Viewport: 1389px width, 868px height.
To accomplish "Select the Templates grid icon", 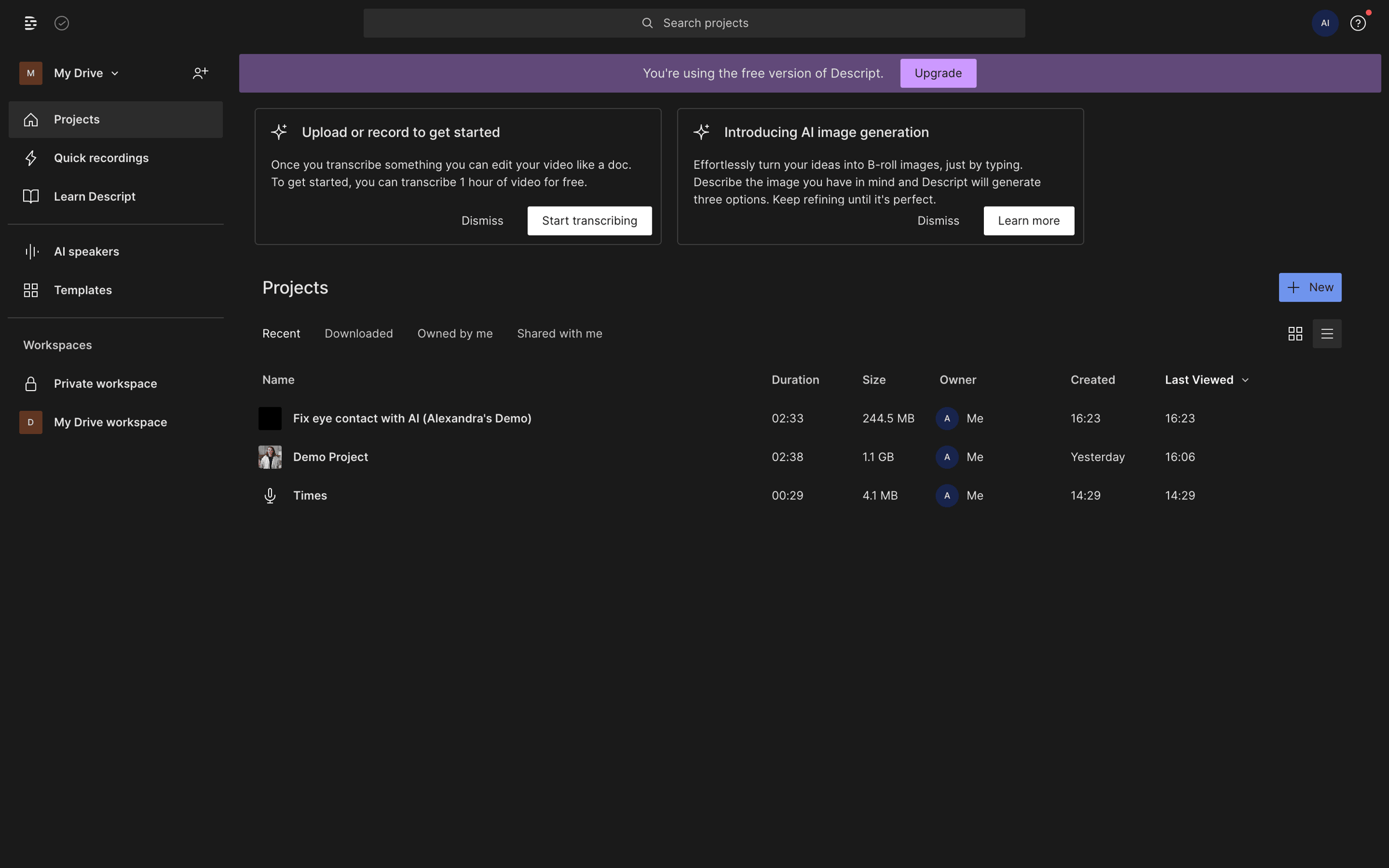I will pos(31,290).
